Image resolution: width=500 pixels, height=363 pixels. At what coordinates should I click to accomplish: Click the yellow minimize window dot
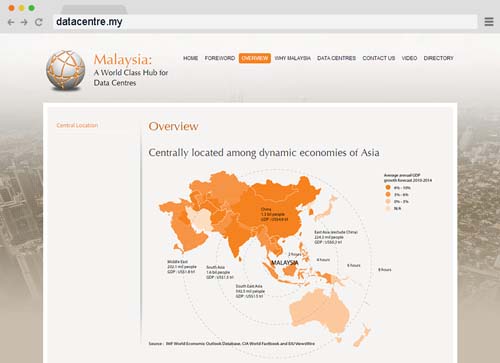[x=22, y=8]
